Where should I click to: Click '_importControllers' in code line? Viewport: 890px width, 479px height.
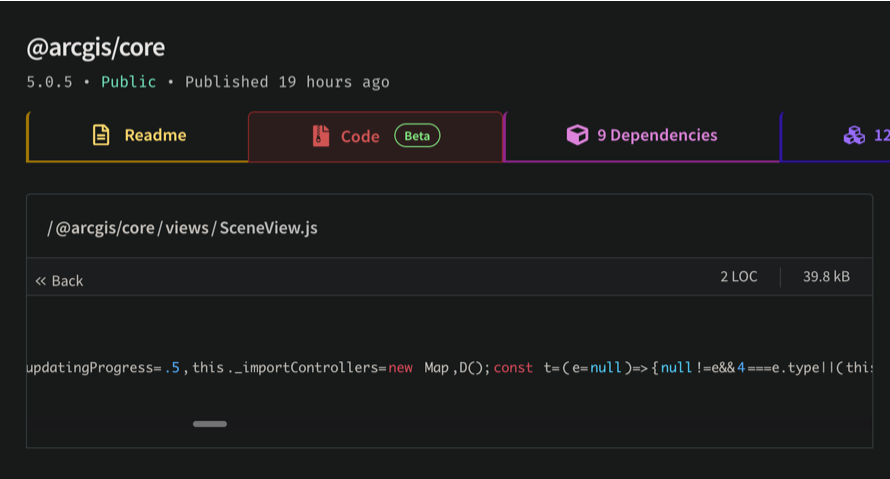coord(307,368)
